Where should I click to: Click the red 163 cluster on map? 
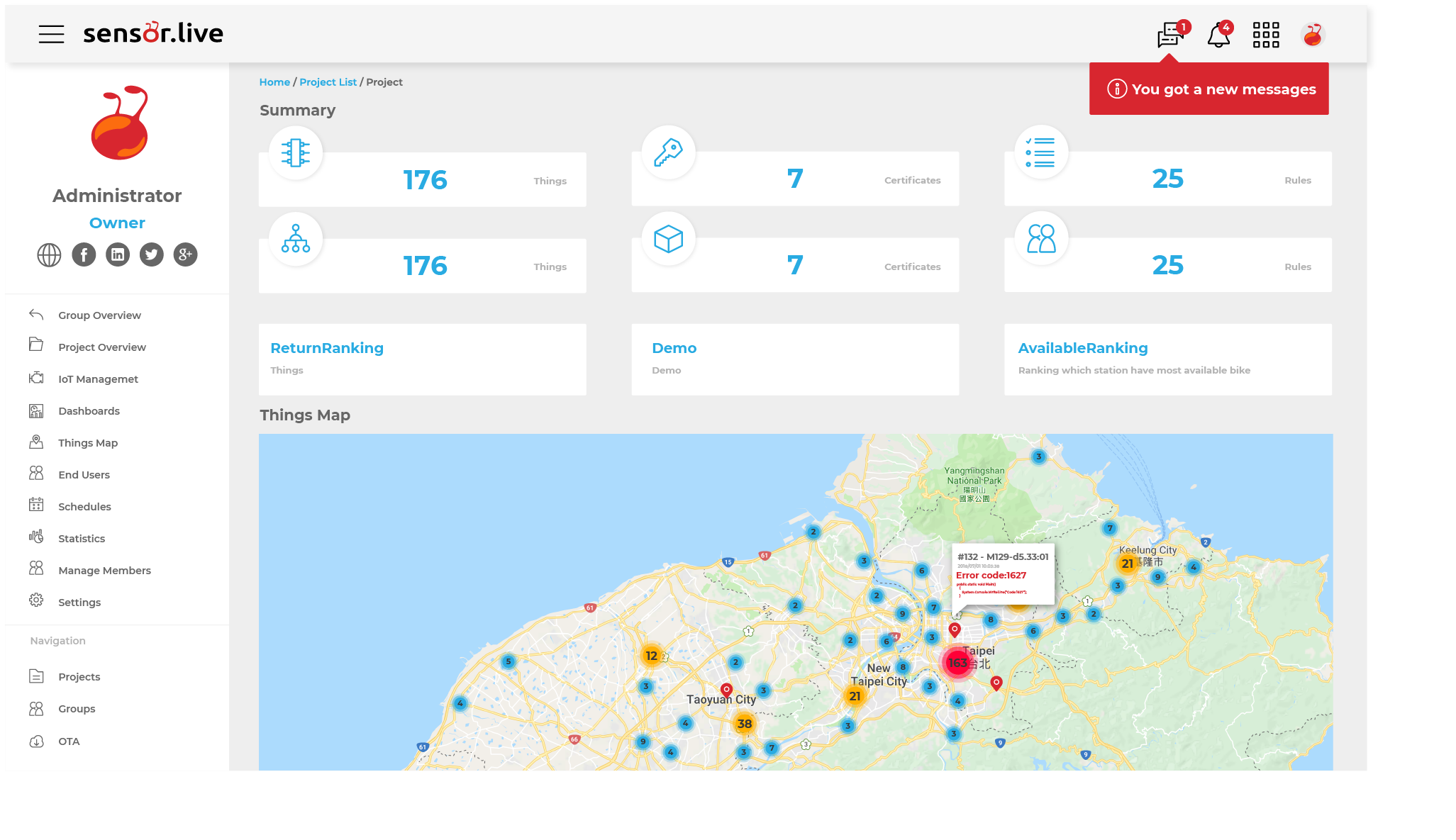957,663
